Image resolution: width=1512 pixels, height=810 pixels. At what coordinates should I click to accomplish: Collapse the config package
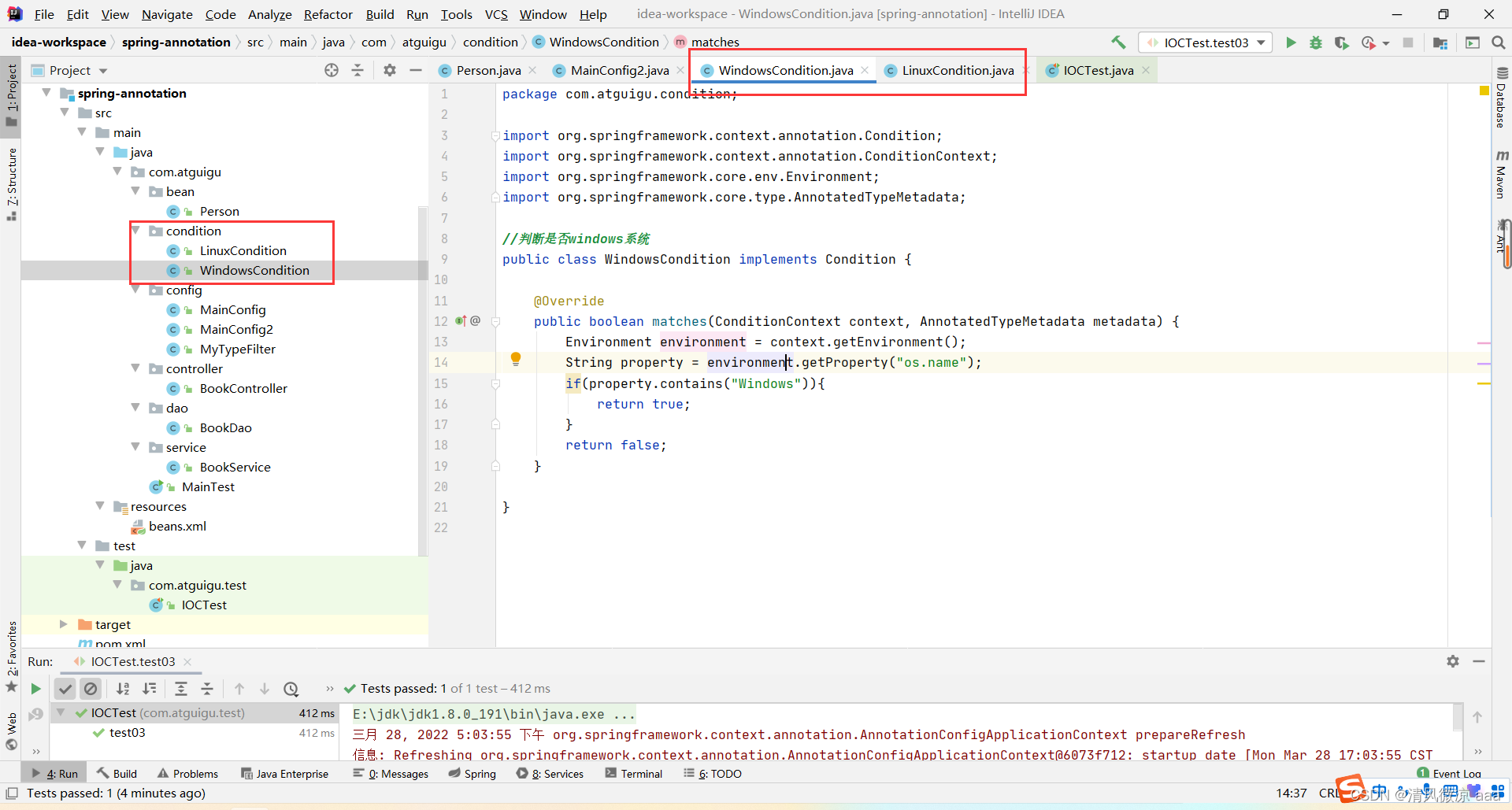[135, 290]
